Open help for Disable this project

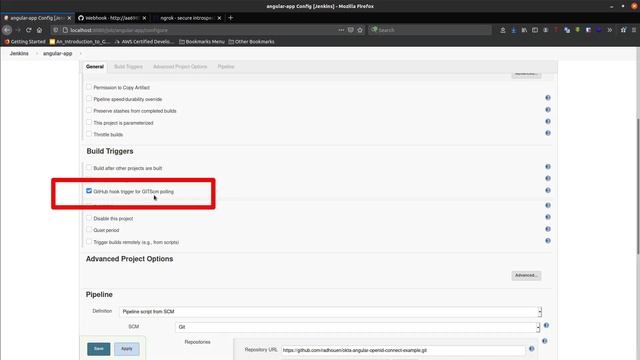click(x=548, y=217)
